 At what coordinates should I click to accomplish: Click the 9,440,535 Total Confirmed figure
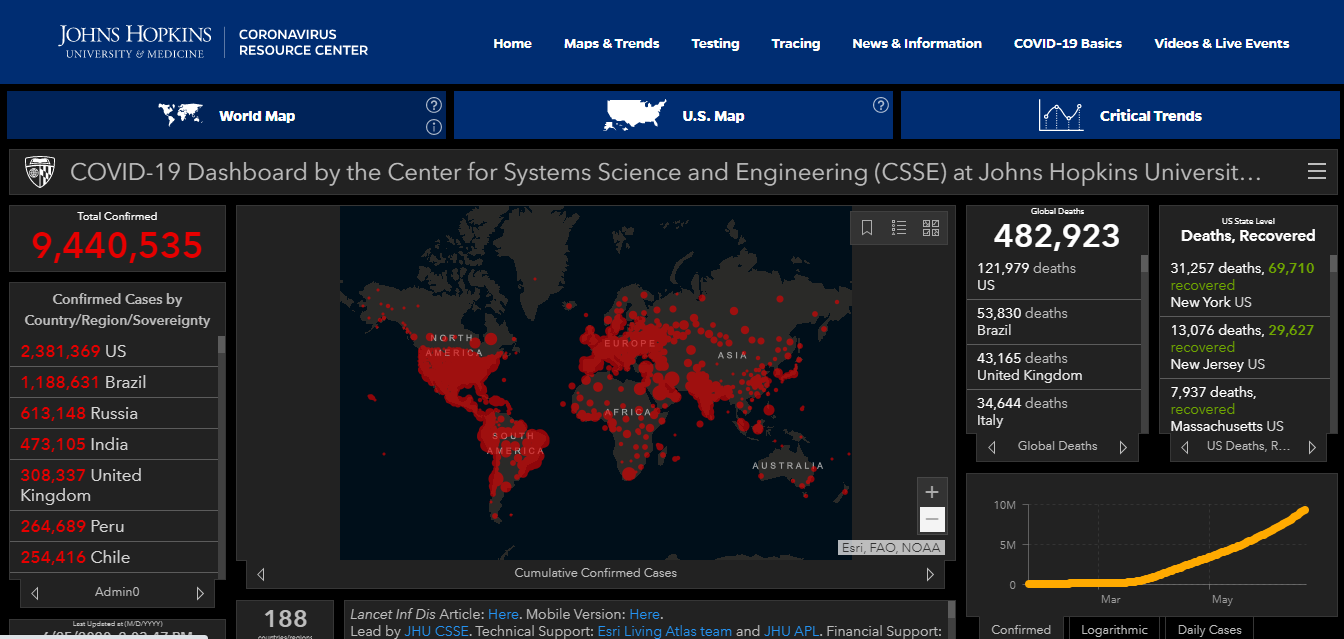coord(117,245)
